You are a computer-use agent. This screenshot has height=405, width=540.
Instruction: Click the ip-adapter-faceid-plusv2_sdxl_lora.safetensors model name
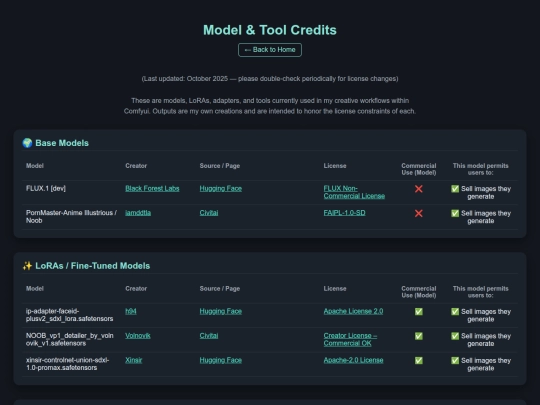click(70, 315)
